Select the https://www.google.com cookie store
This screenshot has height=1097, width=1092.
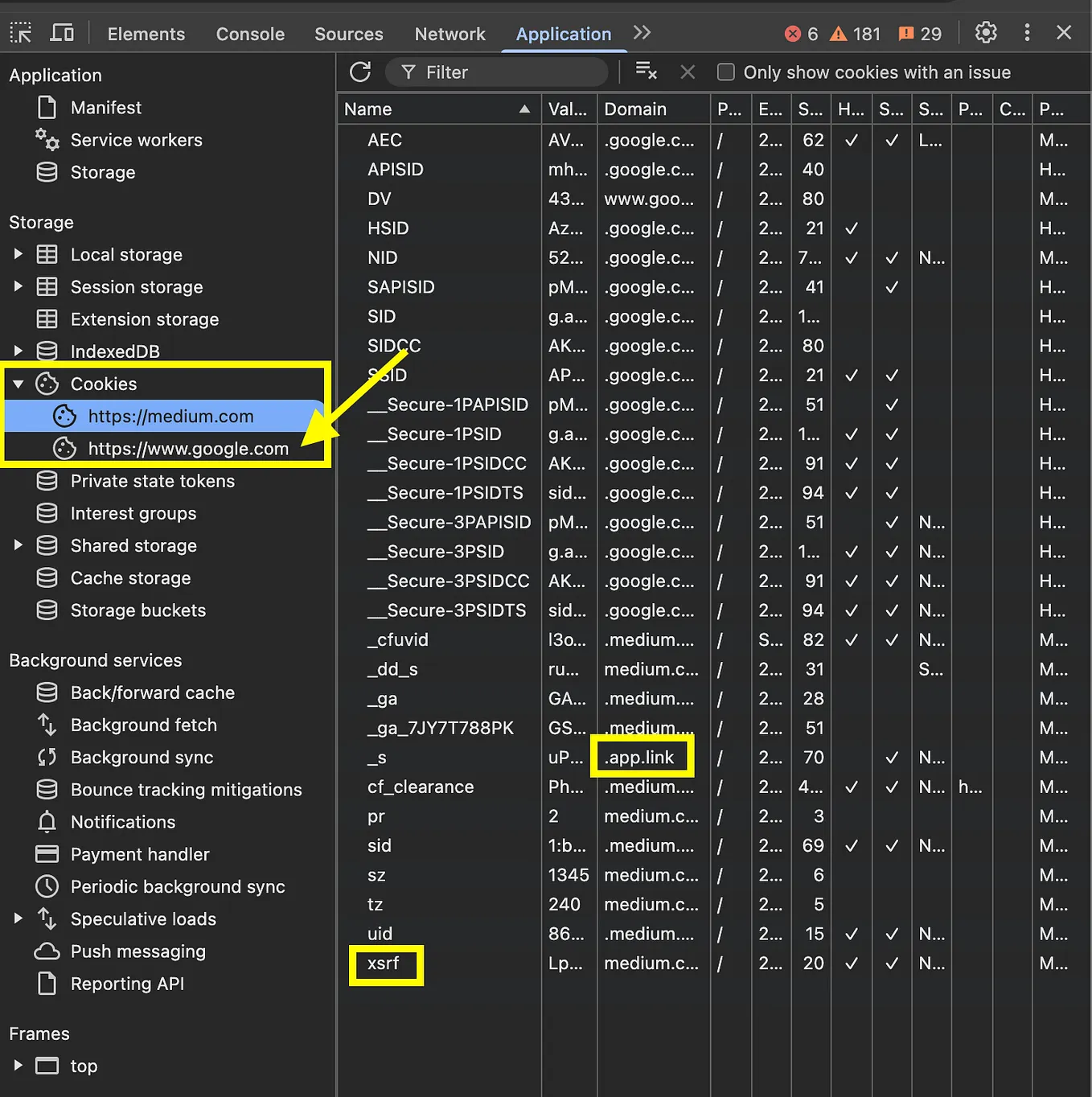tap(189, 449)
